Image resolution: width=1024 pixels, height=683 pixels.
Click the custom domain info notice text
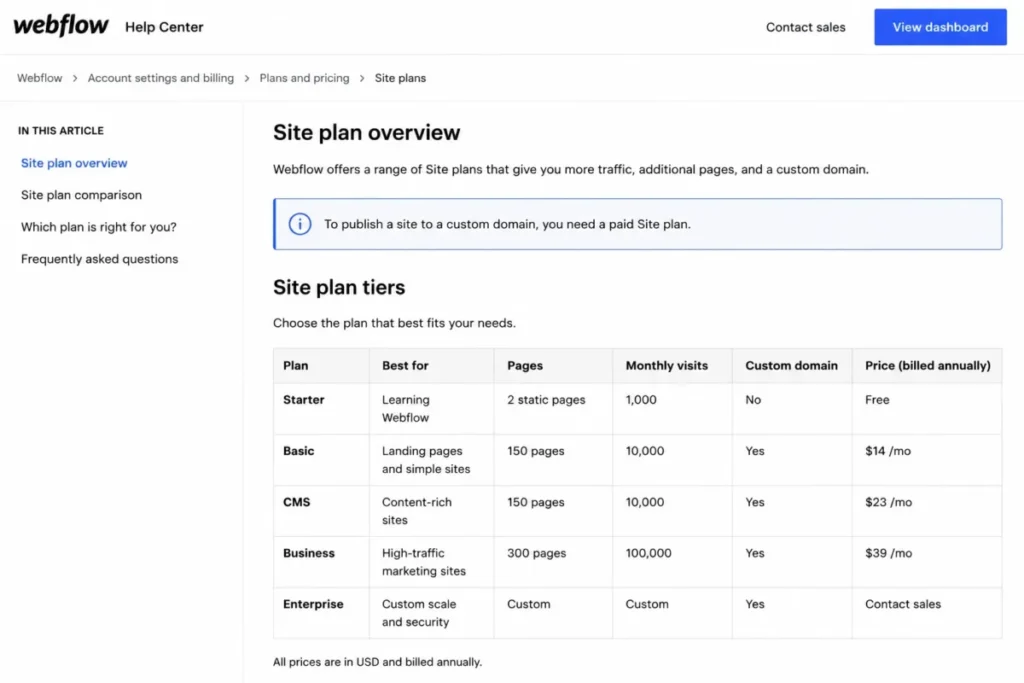click(507, 224)
